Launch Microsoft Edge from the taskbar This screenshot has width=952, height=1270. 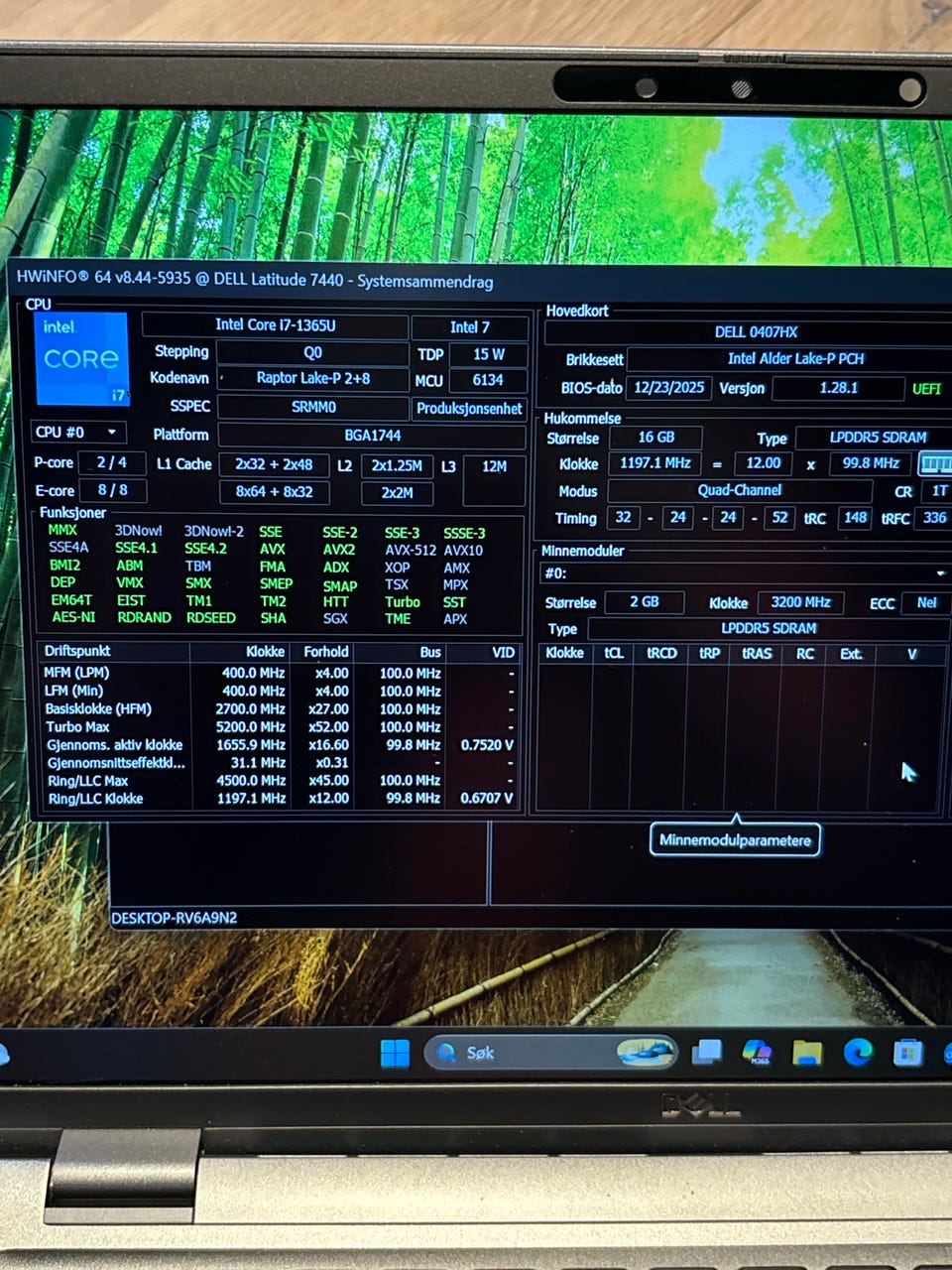[x=858, y=1052]
